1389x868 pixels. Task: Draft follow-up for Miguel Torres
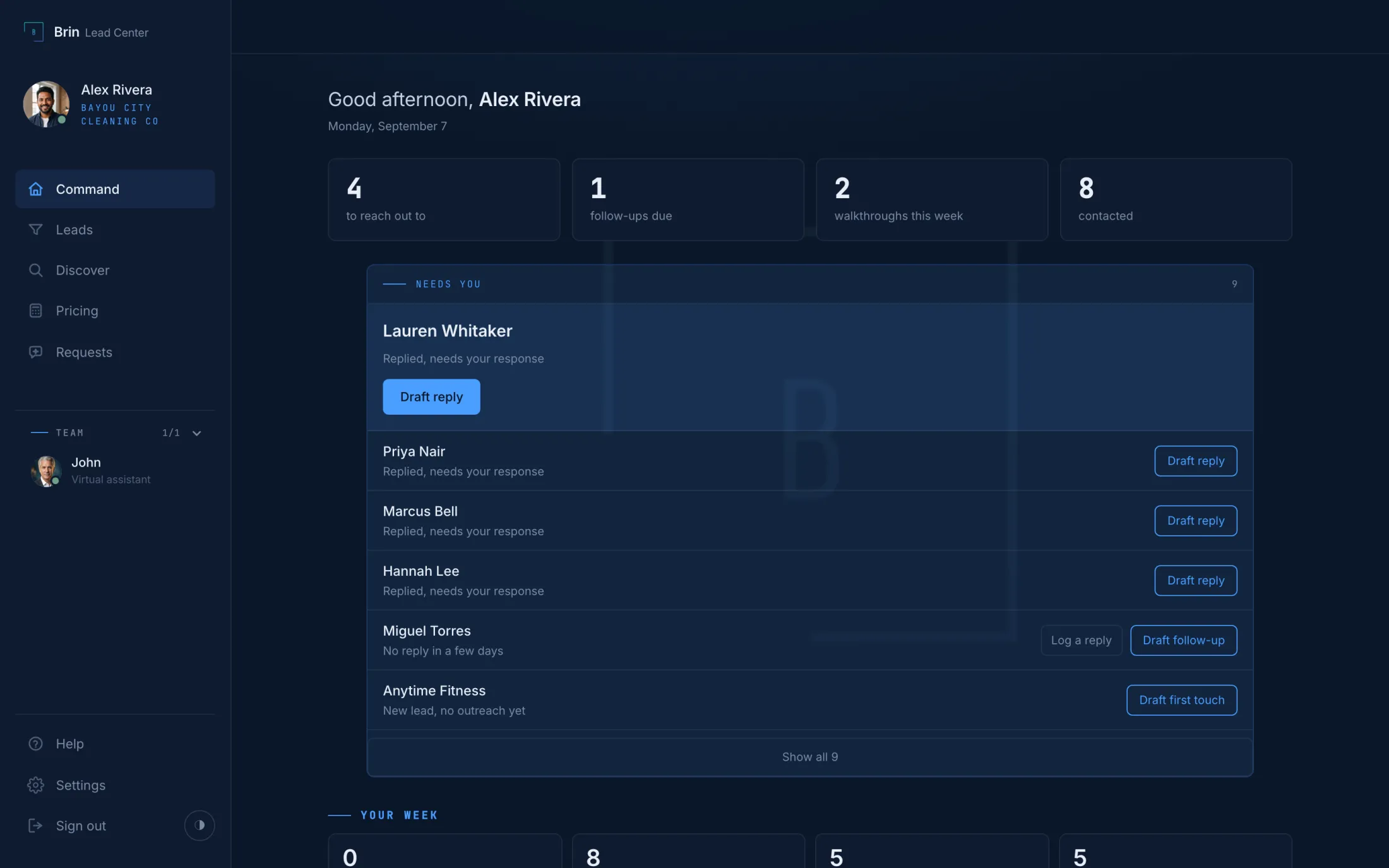pyautogui.click(x=1183, y=640)
